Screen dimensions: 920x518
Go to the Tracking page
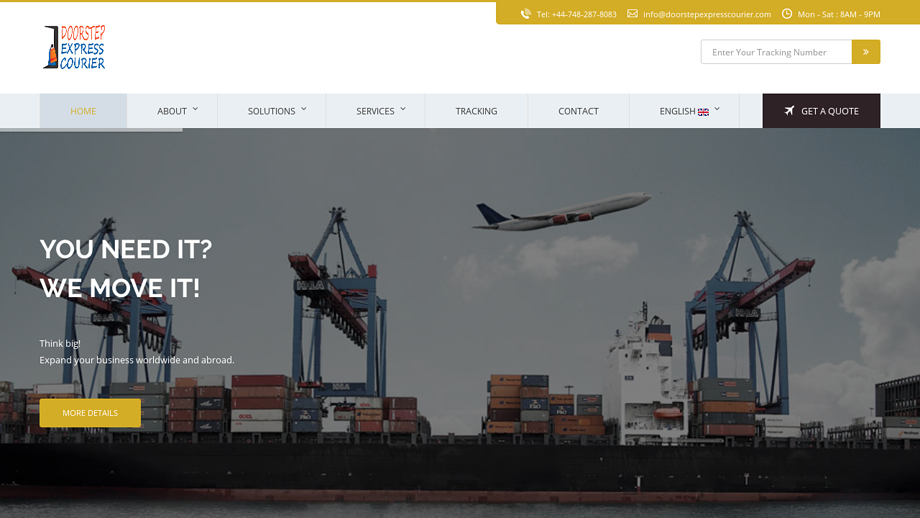(476, 111)
